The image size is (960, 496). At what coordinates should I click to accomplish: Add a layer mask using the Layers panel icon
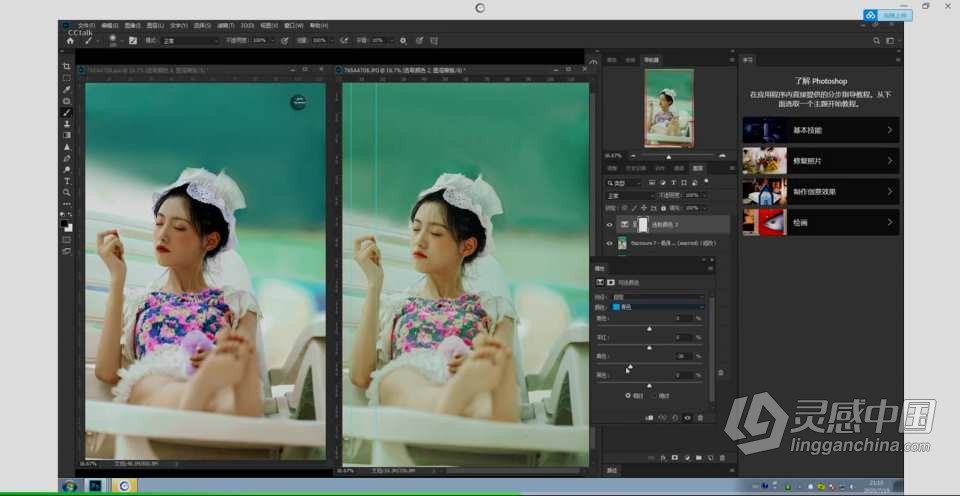click(x=675, y=457)
